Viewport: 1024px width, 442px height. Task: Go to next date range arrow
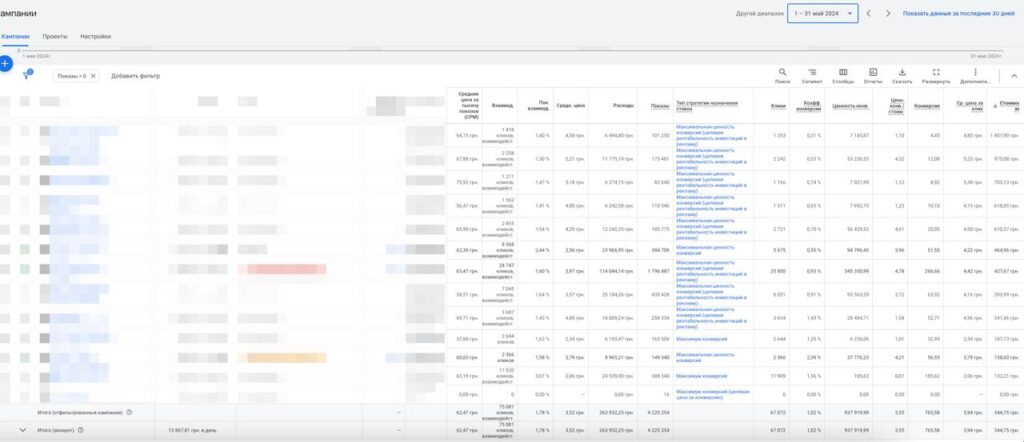pyautogui.click(x=888, y=13)
